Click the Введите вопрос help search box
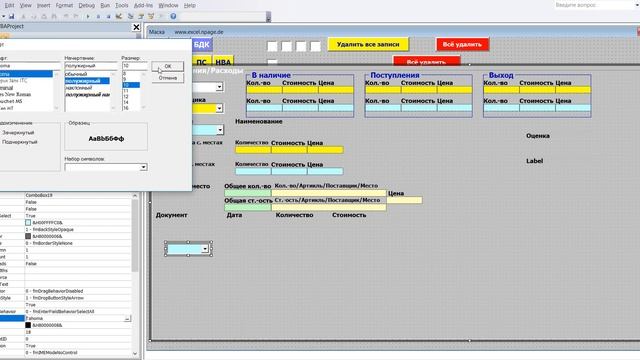 [x=594, y=5]
